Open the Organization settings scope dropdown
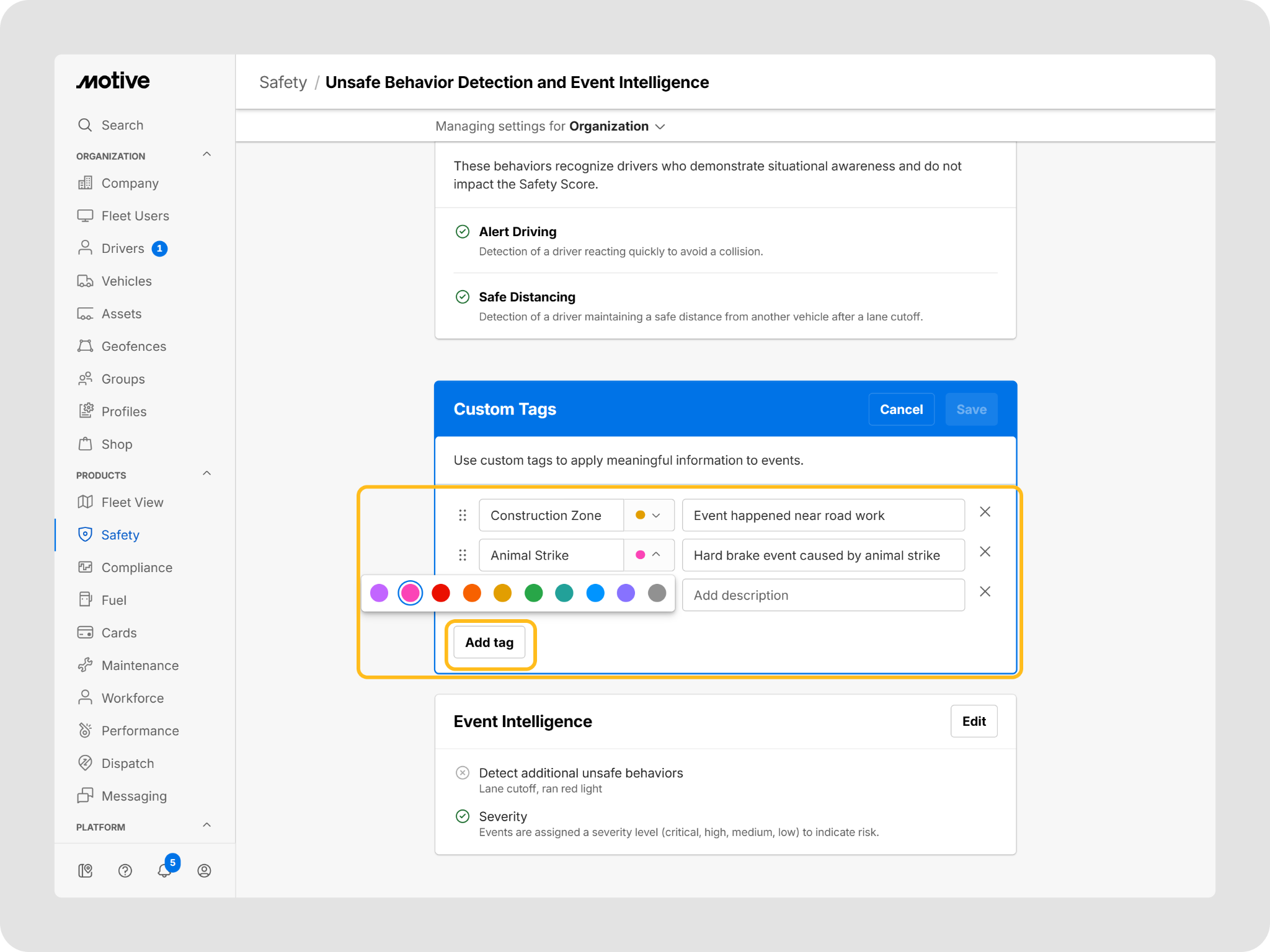1270x952 pixels. pyautogui.click(x=617, y=126)
